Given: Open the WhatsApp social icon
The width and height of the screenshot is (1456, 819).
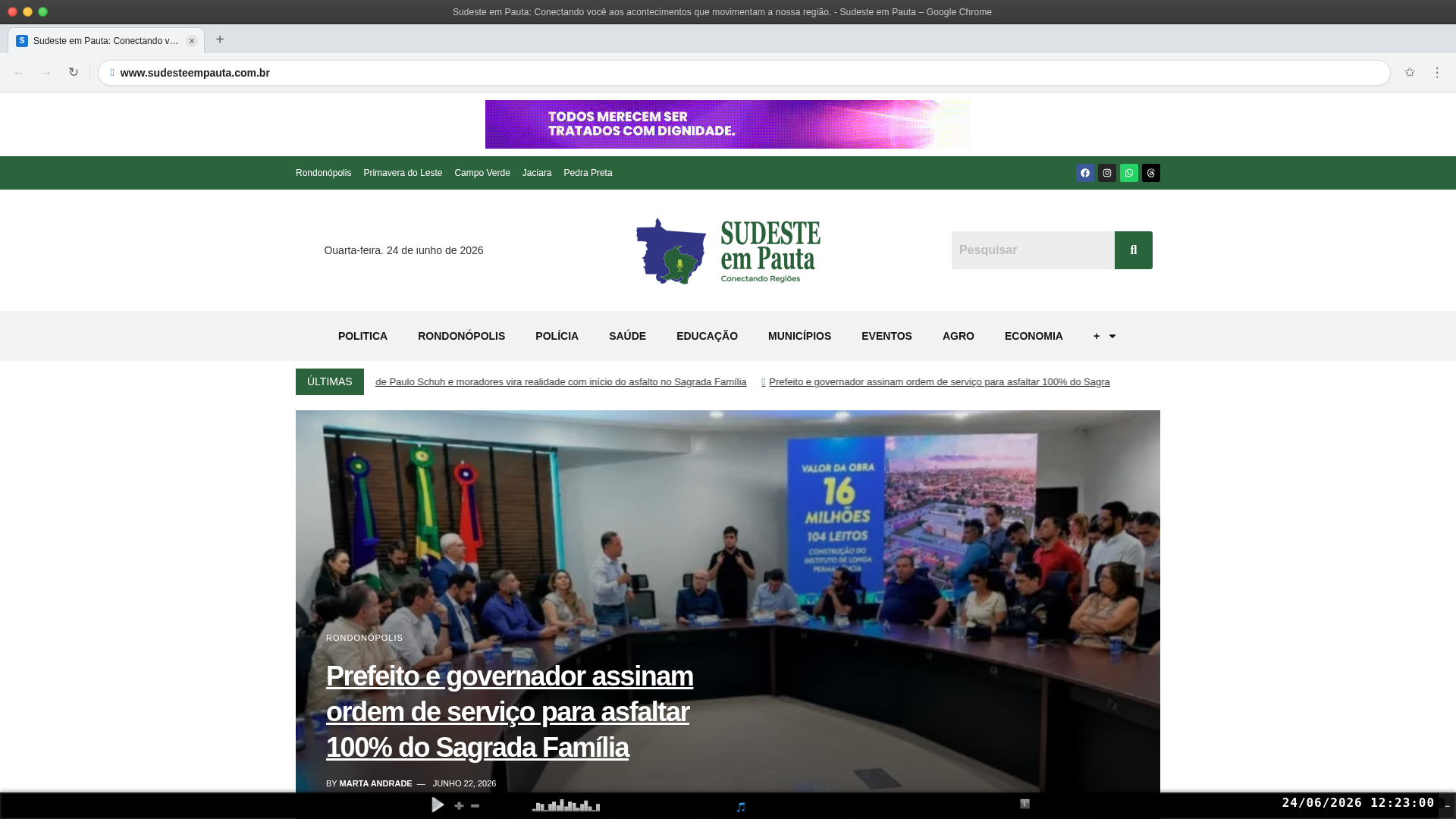Looking at the screenshot, I should pos(1129,173).
